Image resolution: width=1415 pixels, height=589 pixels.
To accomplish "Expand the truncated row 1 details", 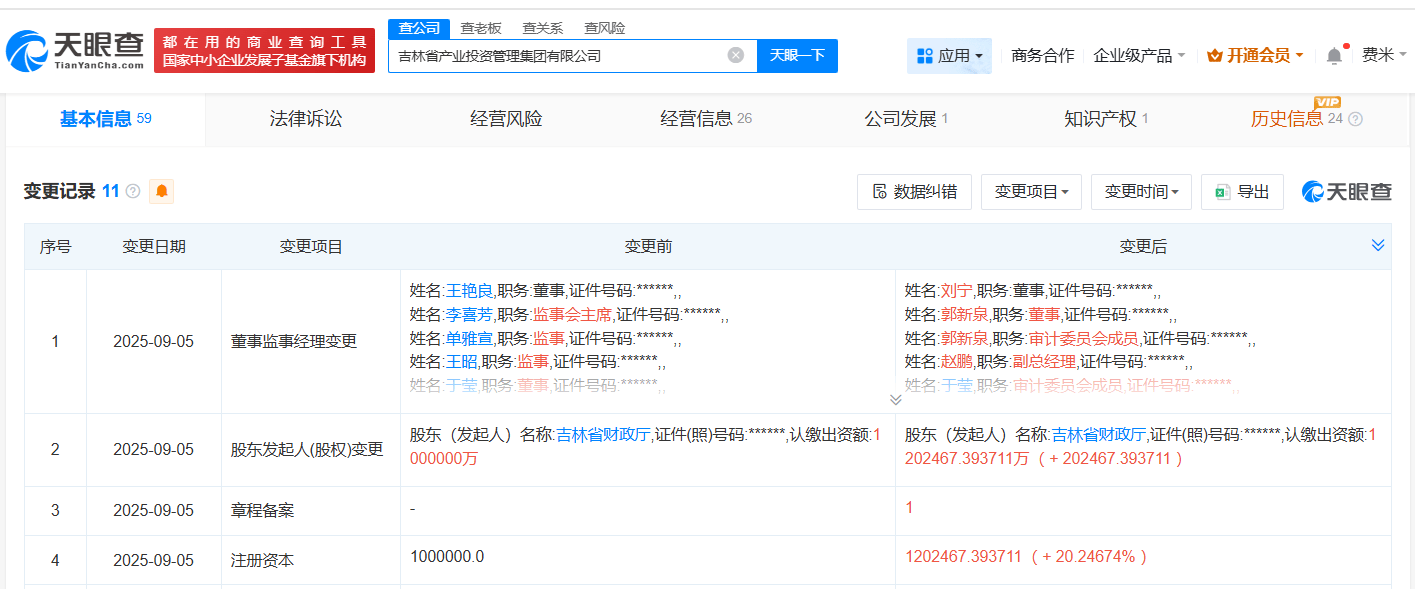I will click(895, 399).
